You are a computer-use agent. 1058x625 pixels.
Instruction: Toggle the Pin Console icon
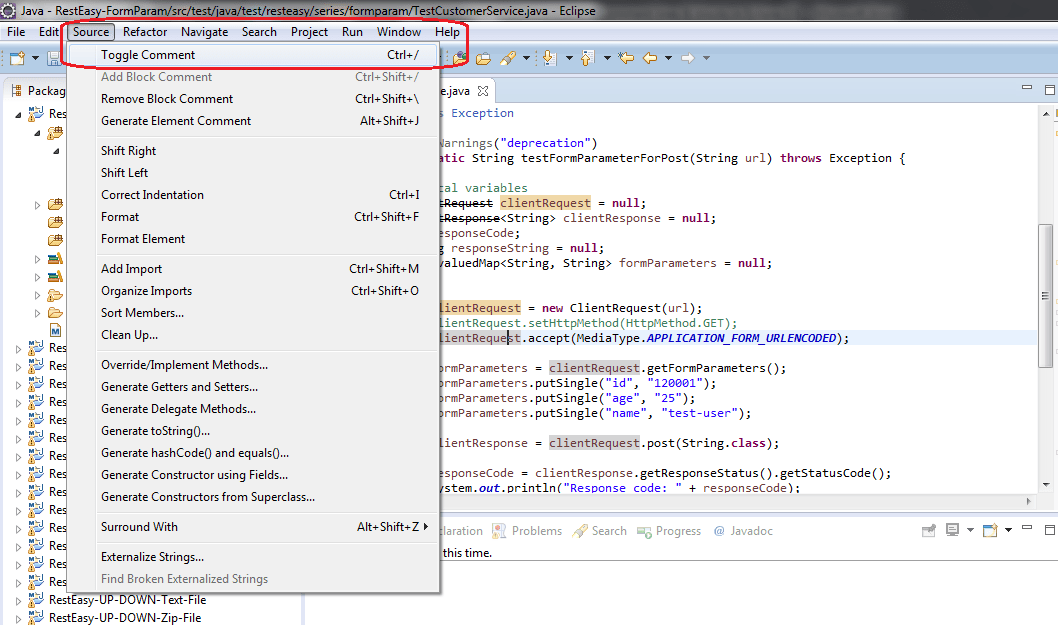pyautogui.click(x=928, y=531)
